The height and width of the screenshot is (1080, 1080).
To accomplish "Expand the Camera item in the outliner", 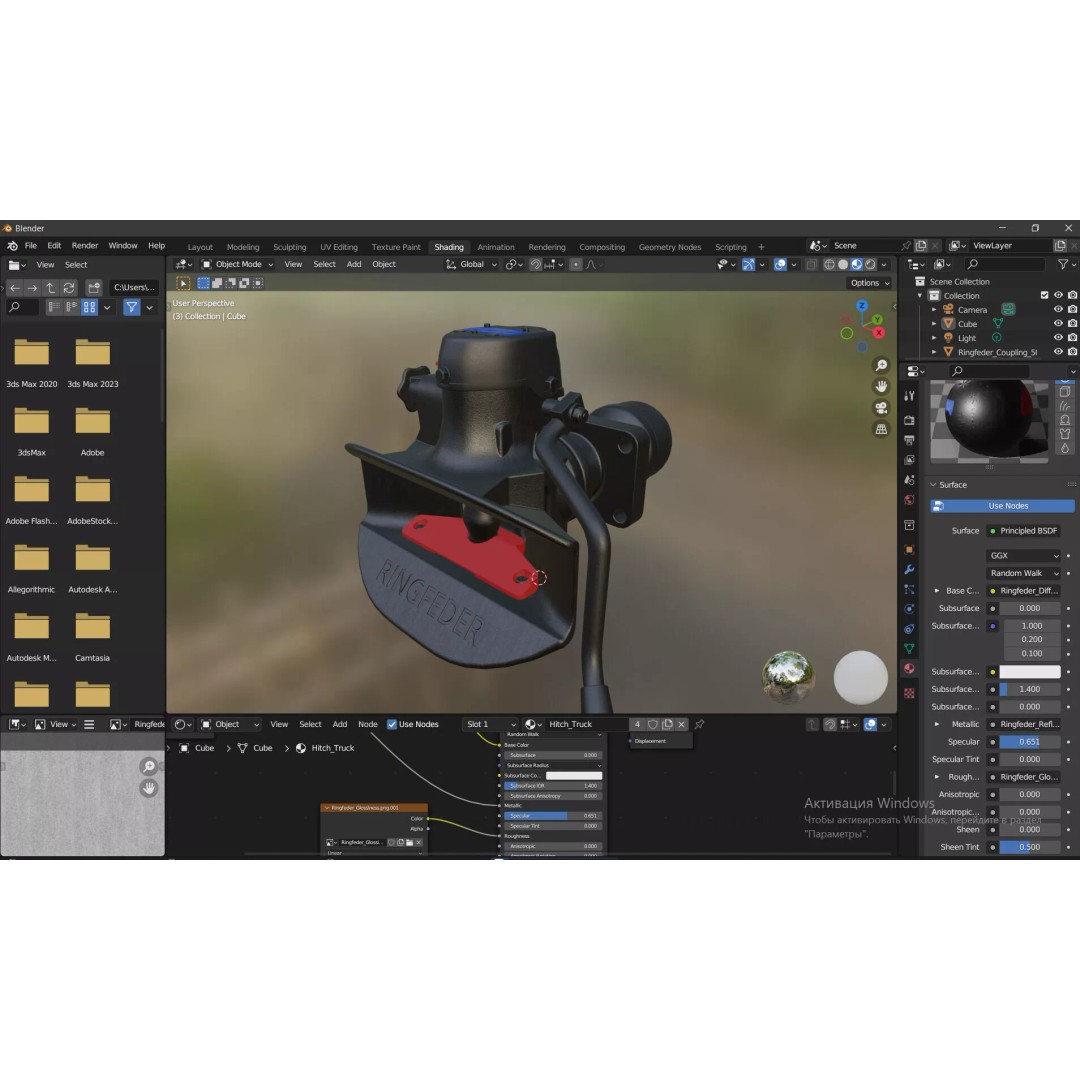I will point(934,310).
